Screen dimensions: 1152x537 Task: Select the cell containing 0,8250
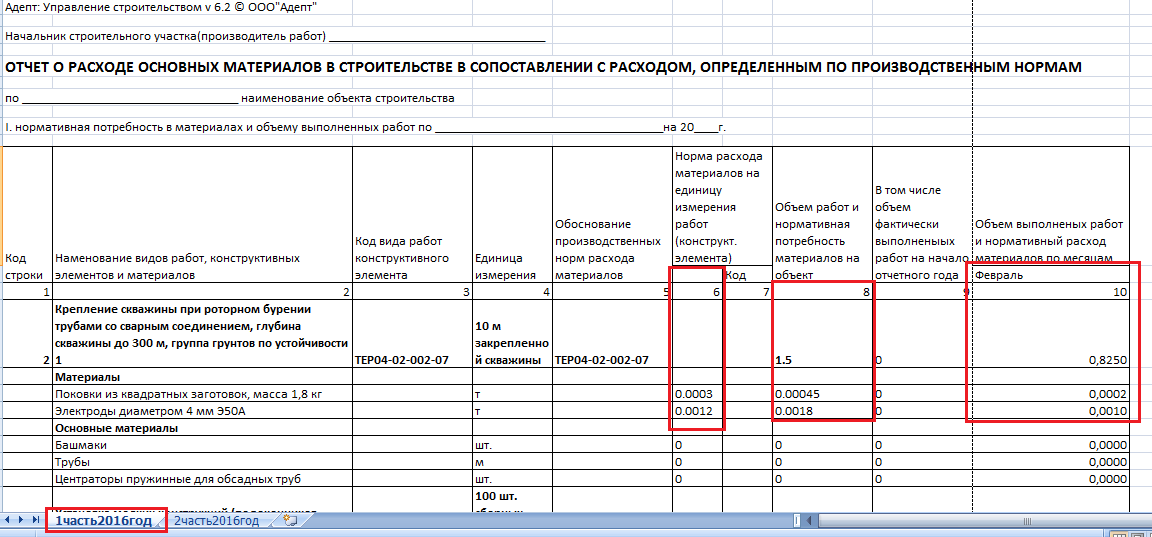1051,358
